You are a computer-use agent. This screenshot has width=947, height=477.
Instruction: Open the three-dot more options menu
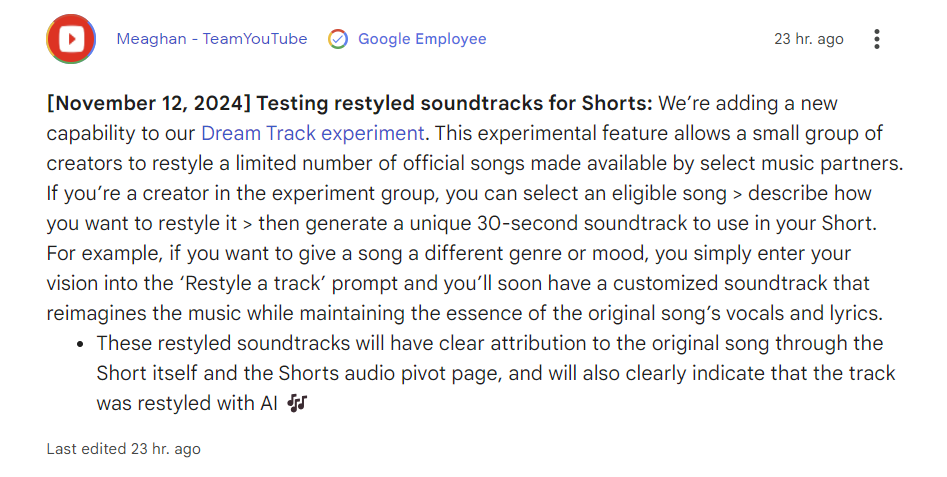point(877,40)
